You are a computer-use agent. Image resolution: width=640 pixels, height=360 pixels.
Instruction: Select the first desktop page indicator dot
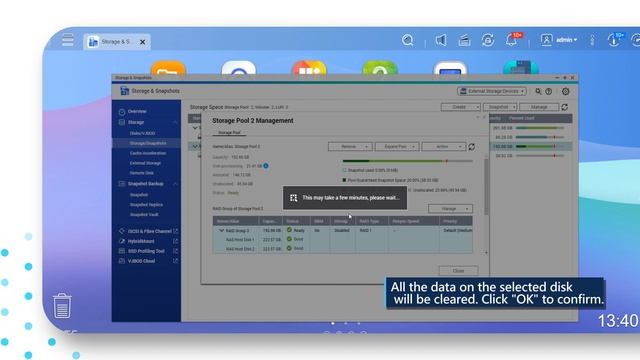pyautogui.click(x=333, y=323)
